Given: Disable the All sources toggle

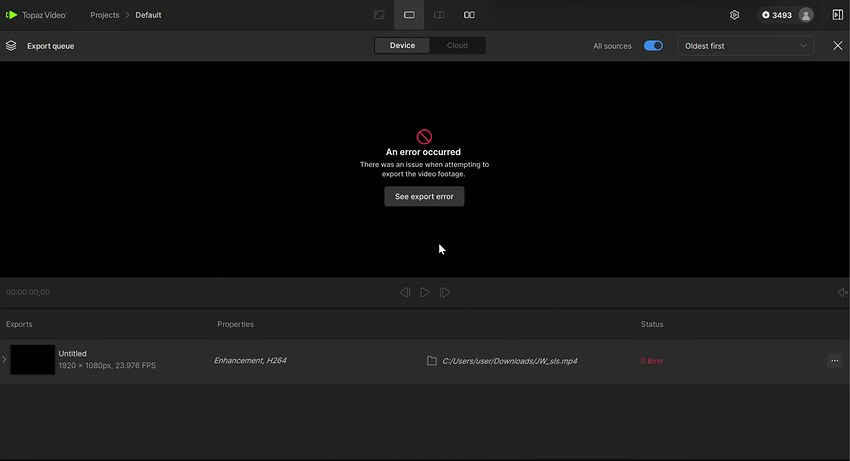Looking at the screenshot, I should [653, 46].
